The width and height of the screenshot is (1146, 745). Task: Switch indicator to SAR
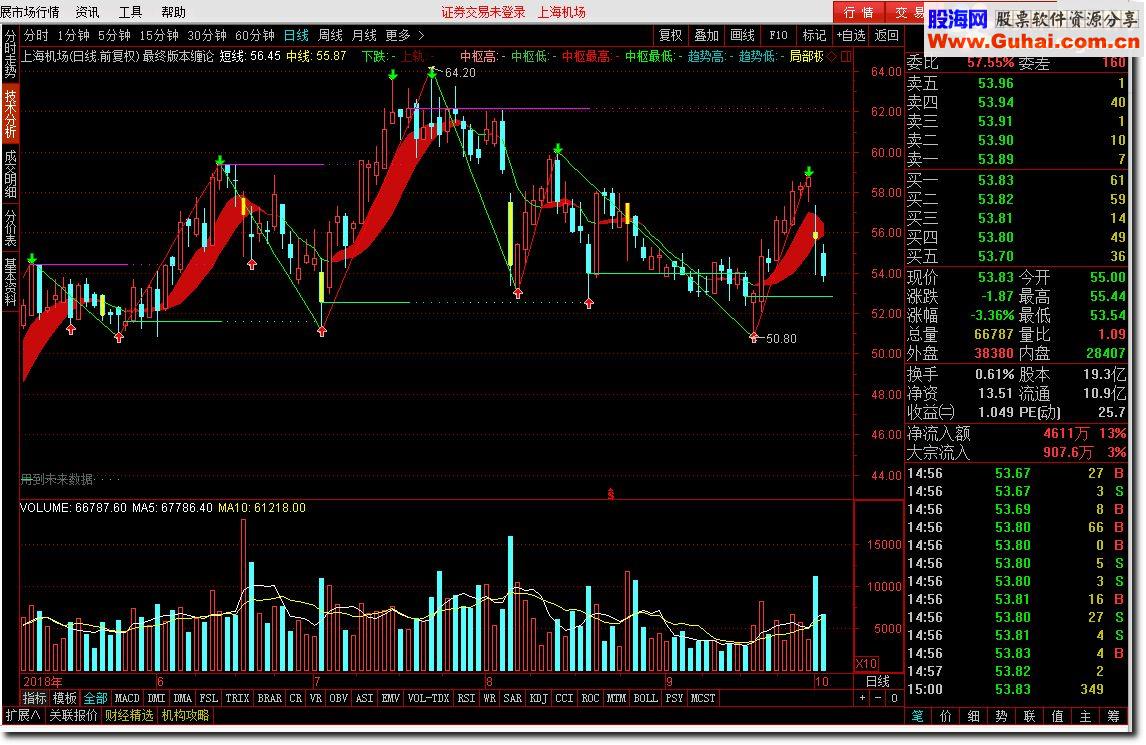[x=513, y=698]
